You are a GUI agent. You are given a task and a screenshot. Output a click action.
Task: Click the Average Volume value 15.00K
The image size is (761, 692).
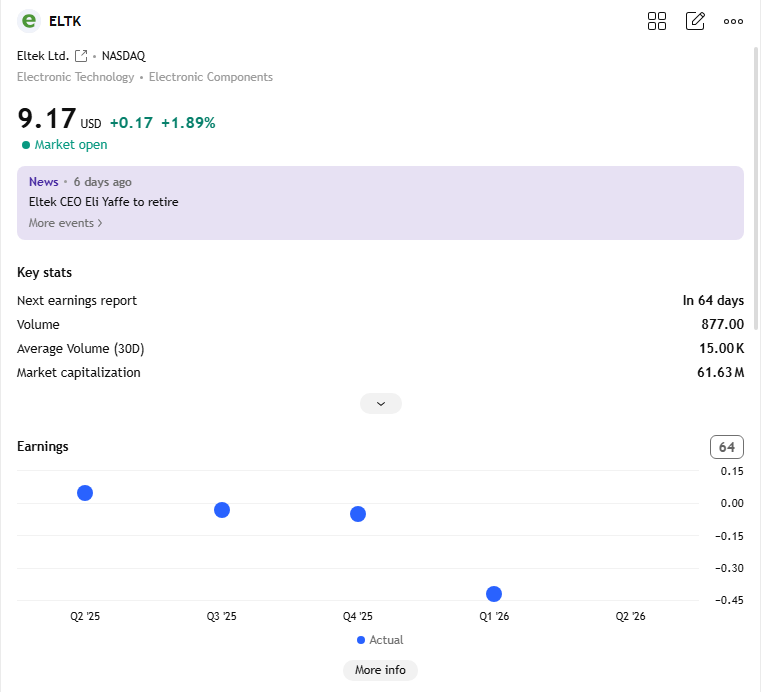[x=721, y=348]
